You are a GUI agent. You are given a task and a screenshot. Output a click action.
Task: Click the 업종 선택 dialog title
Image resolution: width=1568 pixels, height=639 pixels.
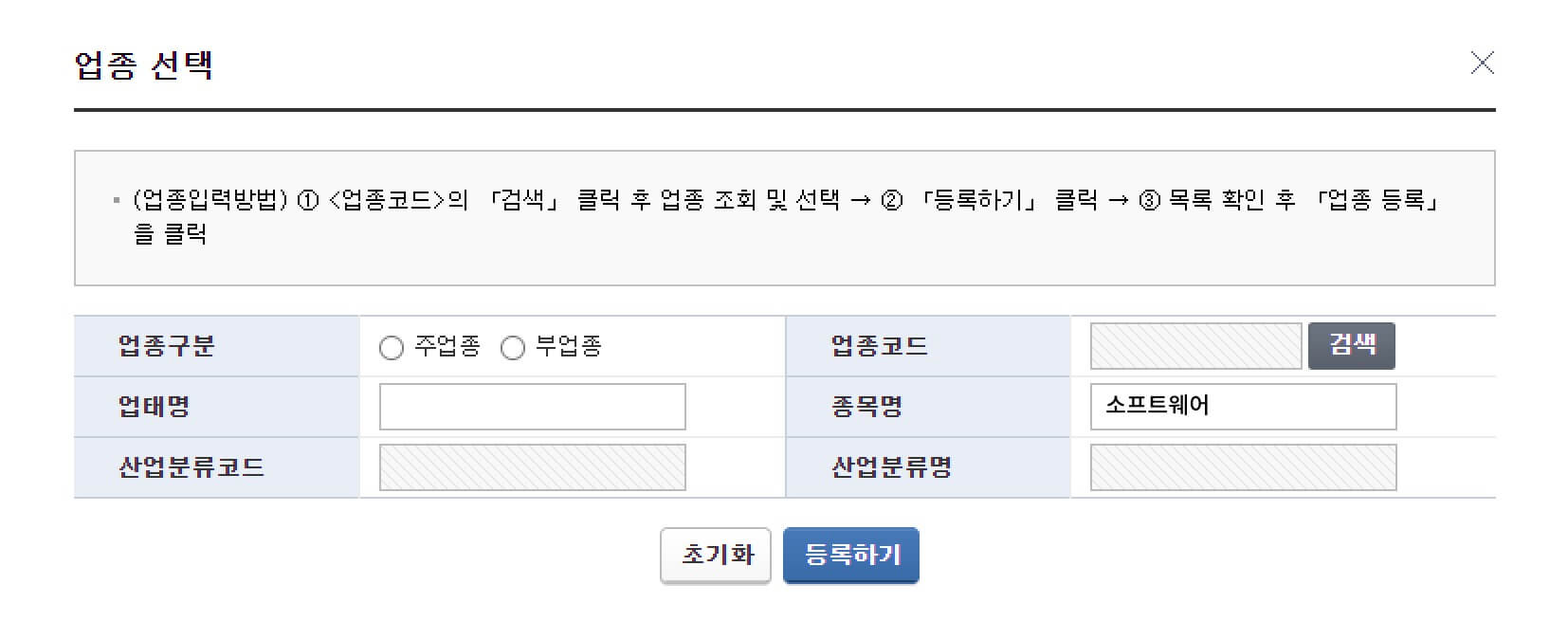point(144,65)
